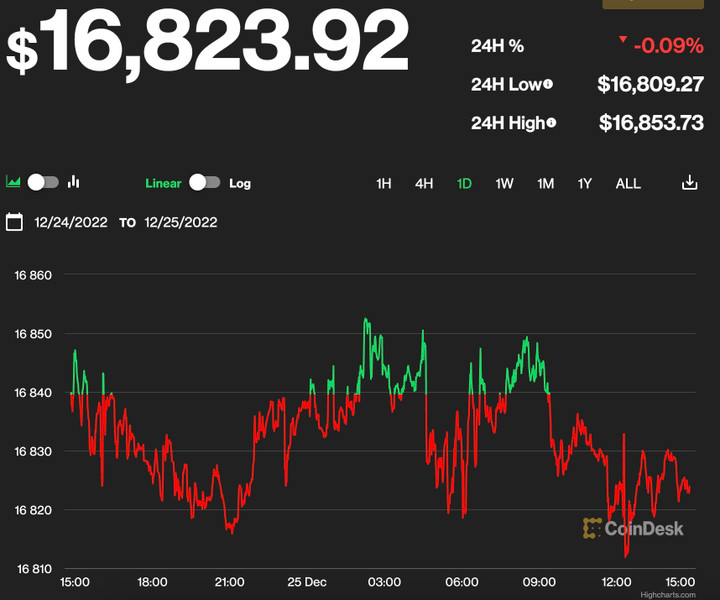This screenshot has width=720, height=600.
Task: Select the Log scale label
Action: [x=240, y=183]
